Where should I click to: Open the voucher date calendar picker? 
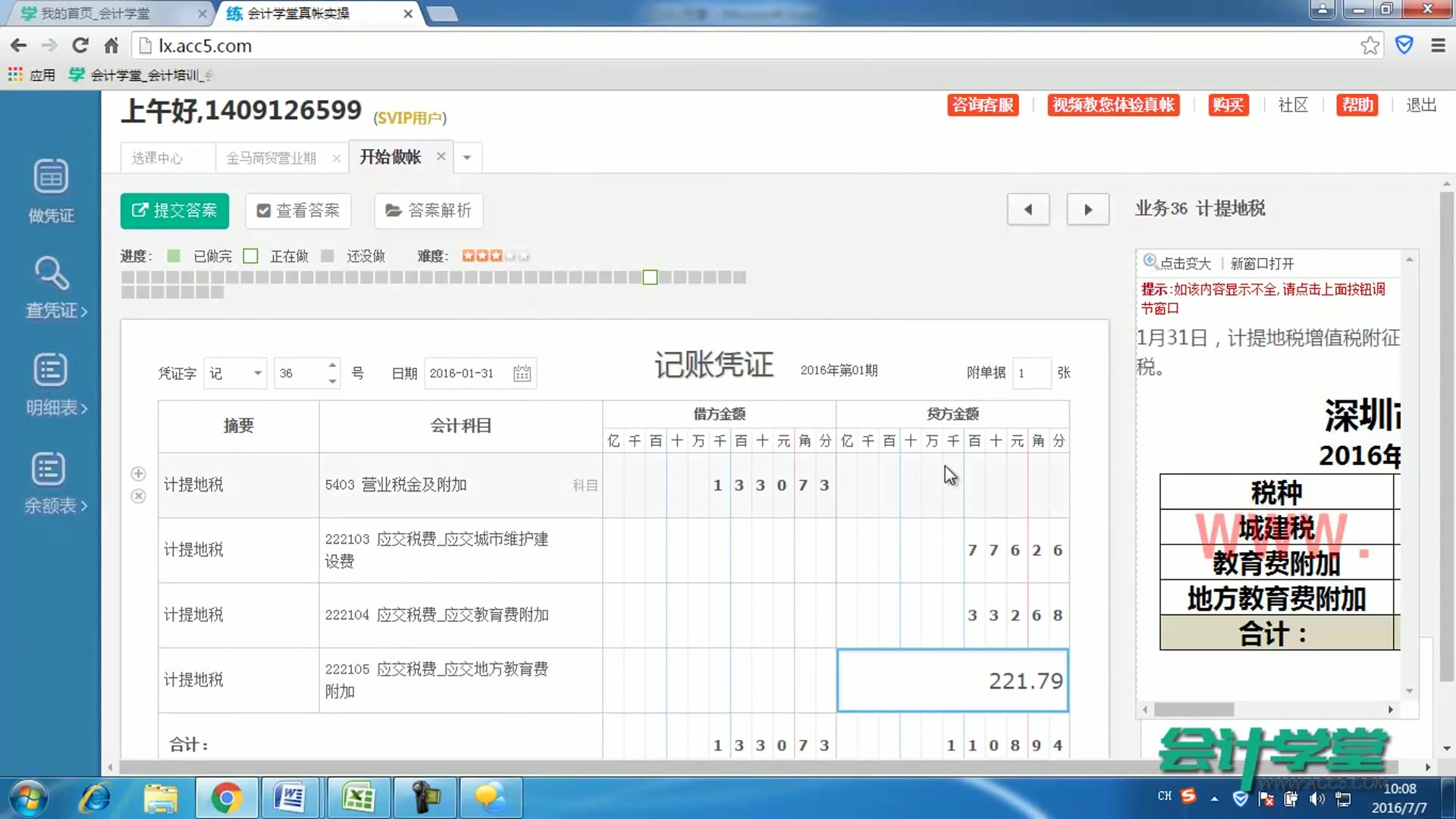[521, 373]
